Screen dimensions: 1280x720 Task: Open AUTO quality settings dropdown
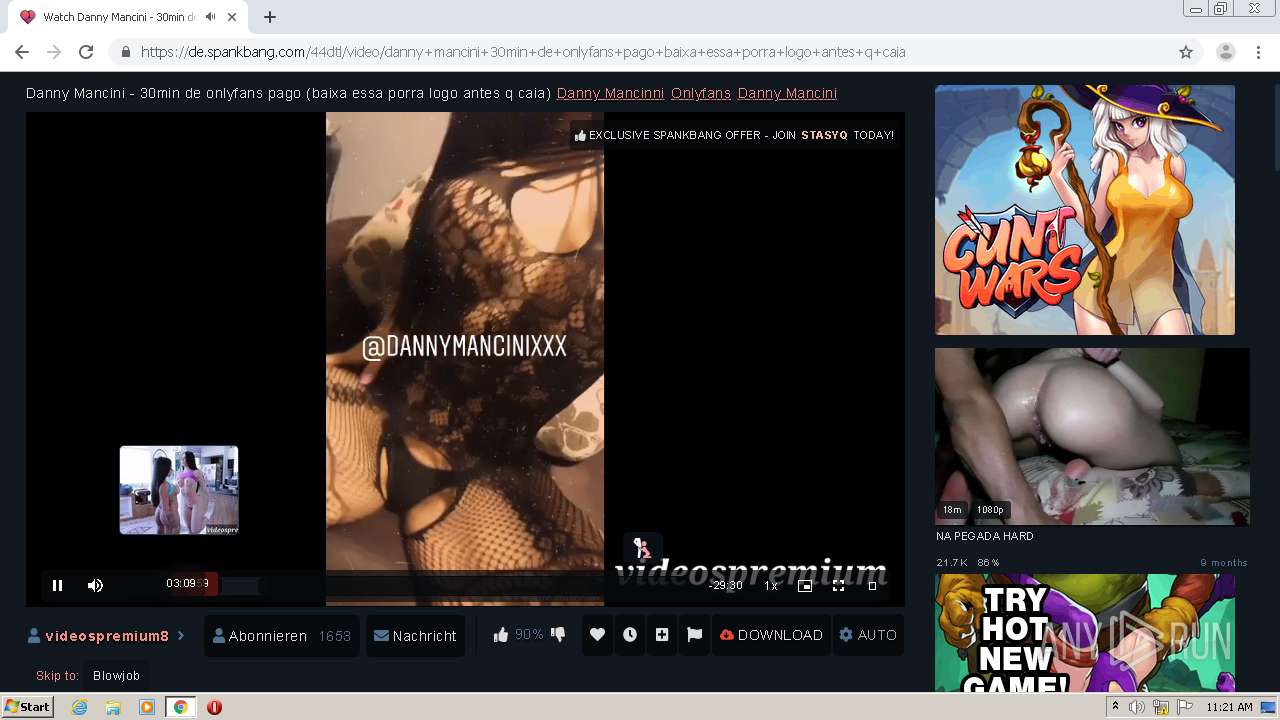[868, 635]
